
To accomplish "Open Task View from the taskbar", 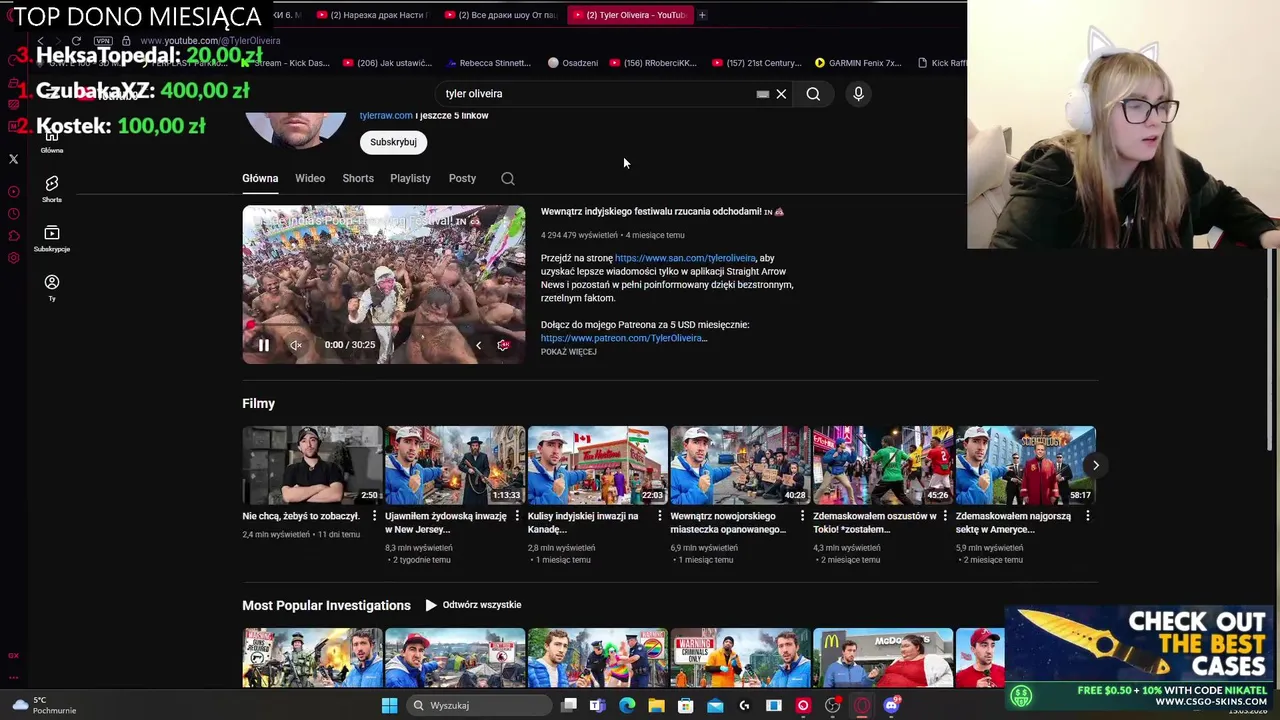I will pos(569,706).
